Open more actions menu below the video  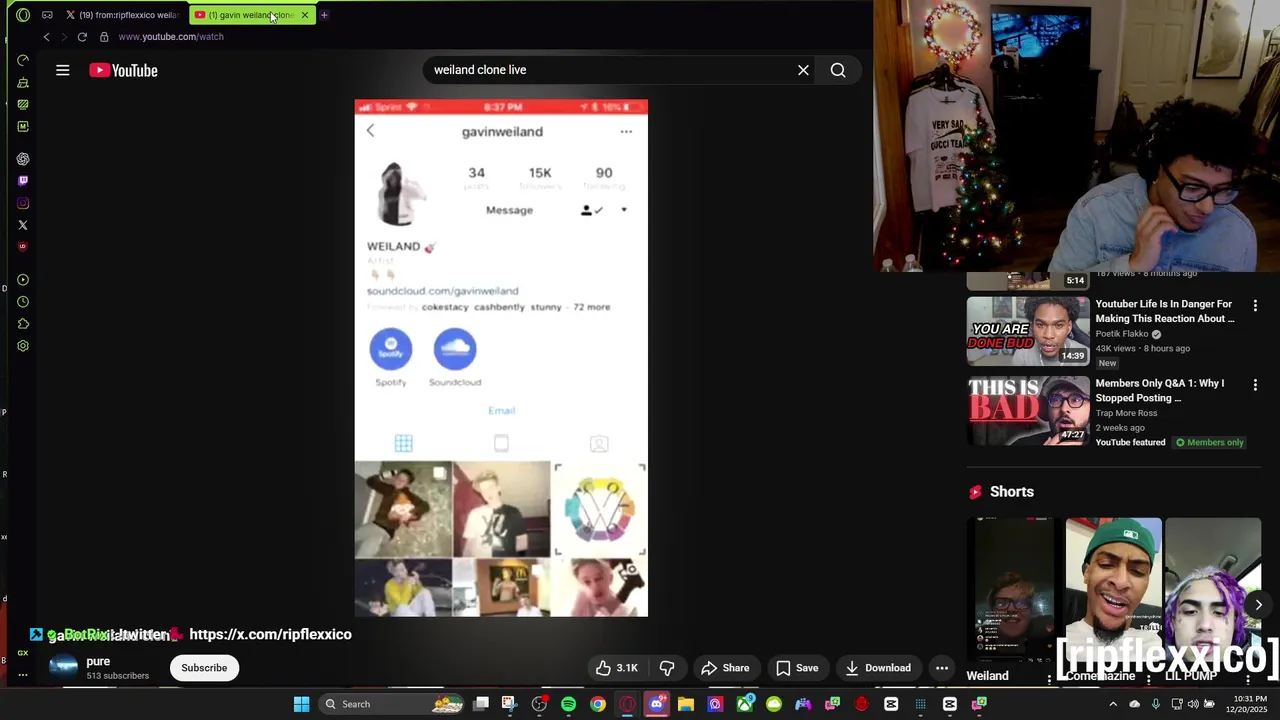[x=941, y=668]
